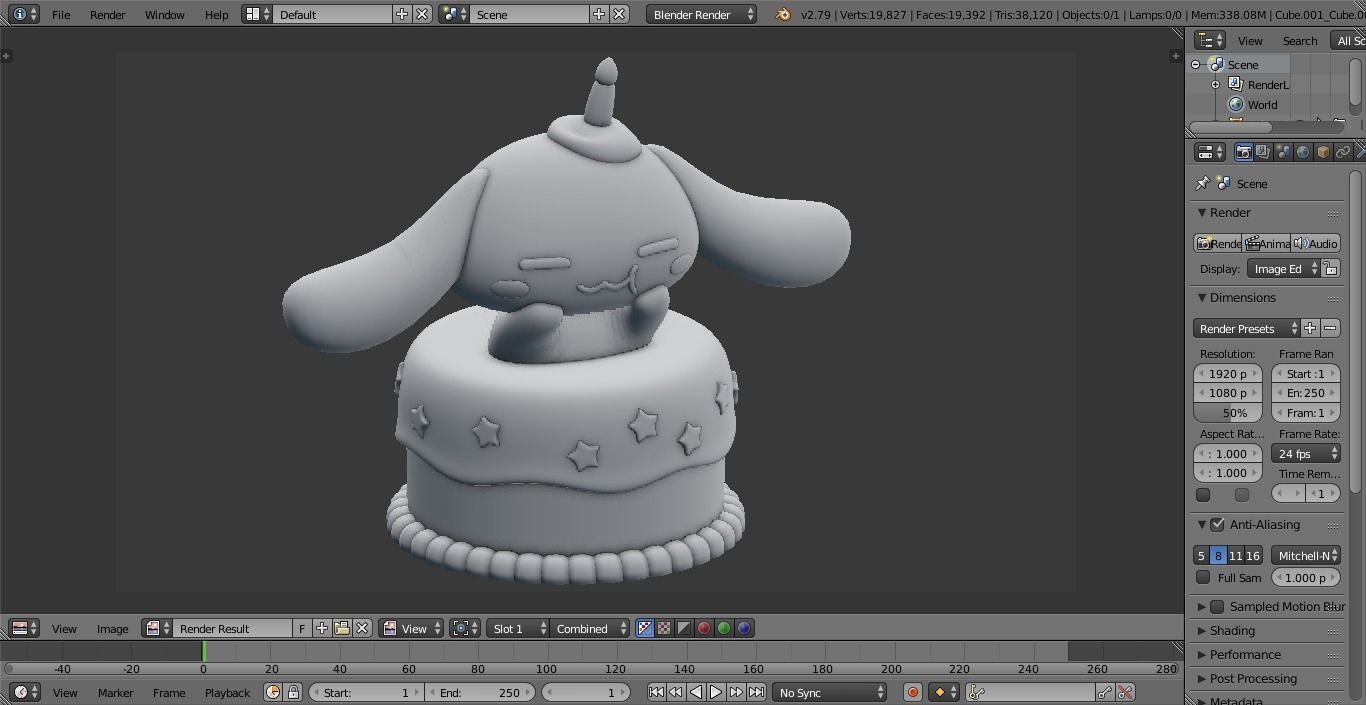The image size is (1366, 705).
Task: Select World in the outliner
Action: pos(1262,105)
